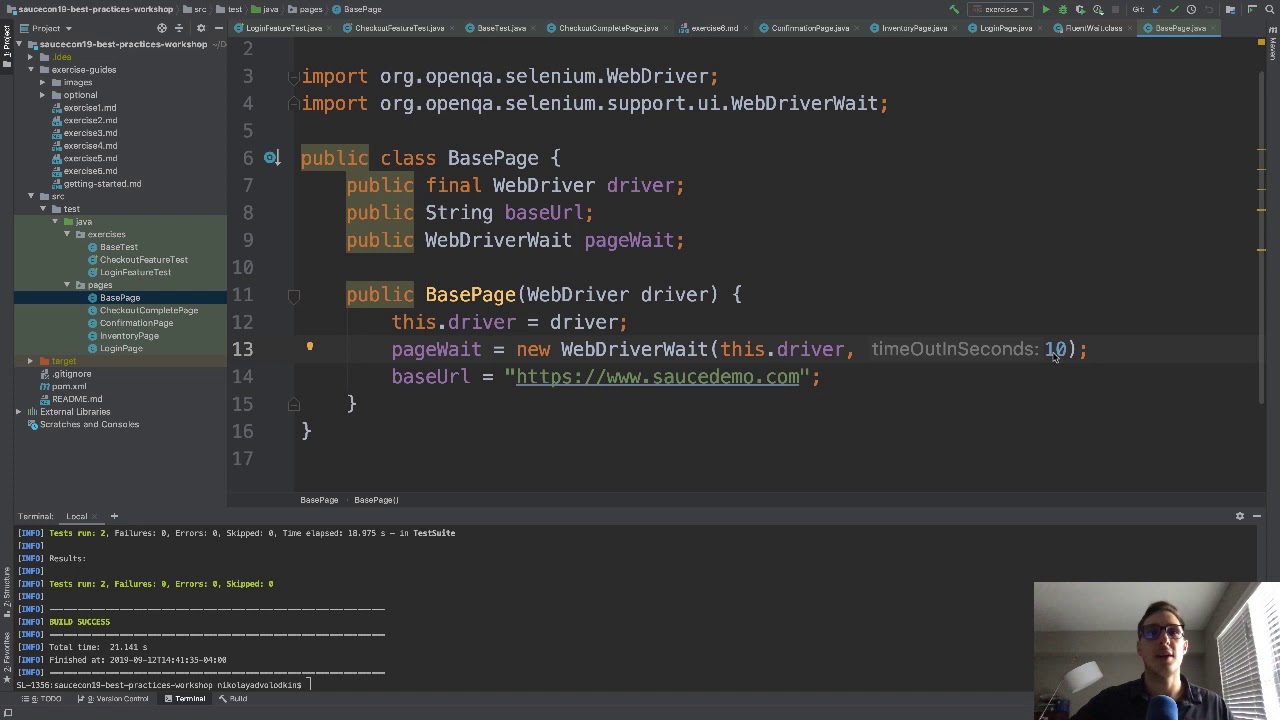
Task: Commit changes using the Git checkmark icon
Action: [1174, 10]
